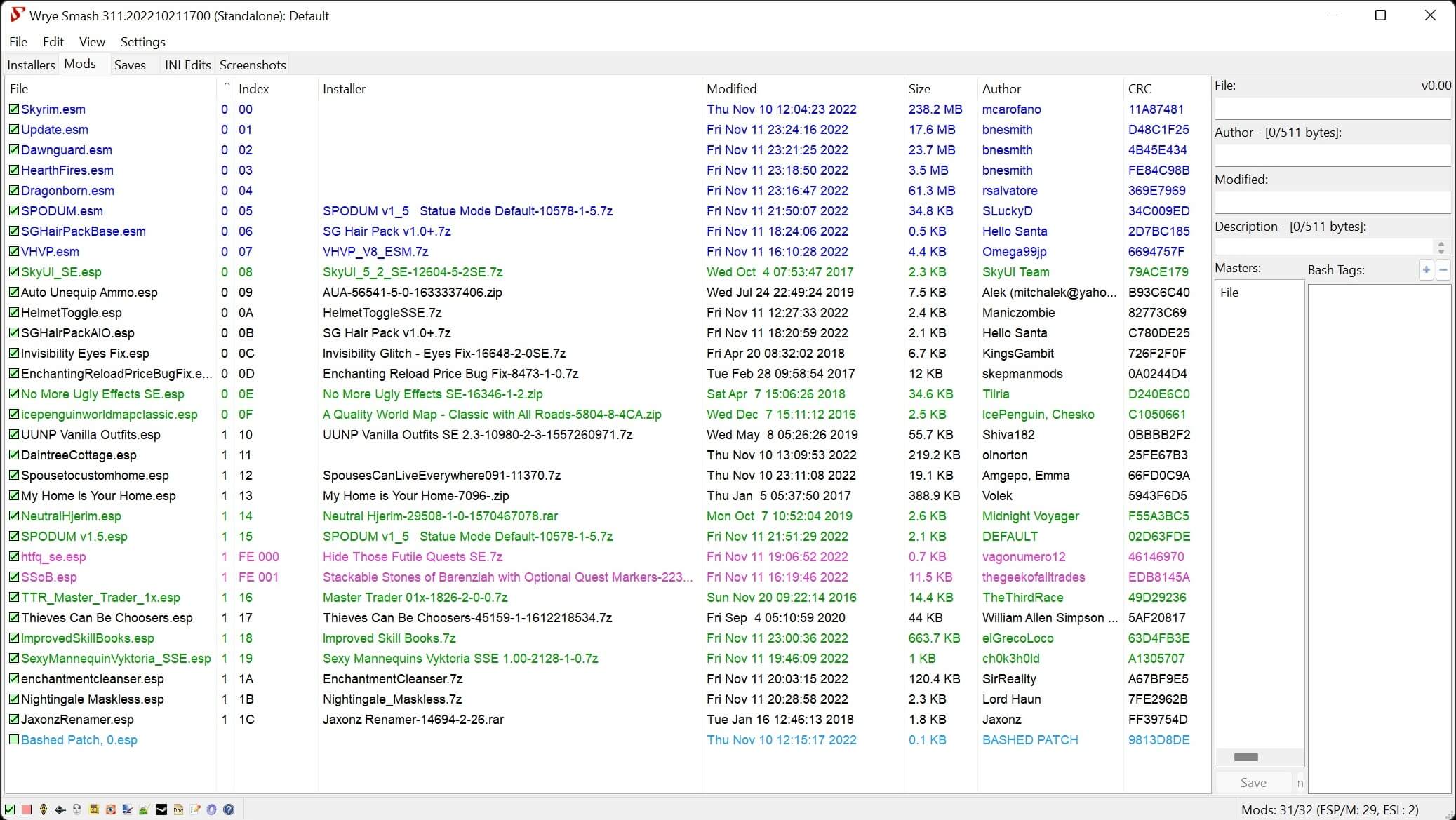Image resolution: width=1456 pixels, height=820 pixels.
Task: Sort by the Index column header
Action: (x=276, y=88)
